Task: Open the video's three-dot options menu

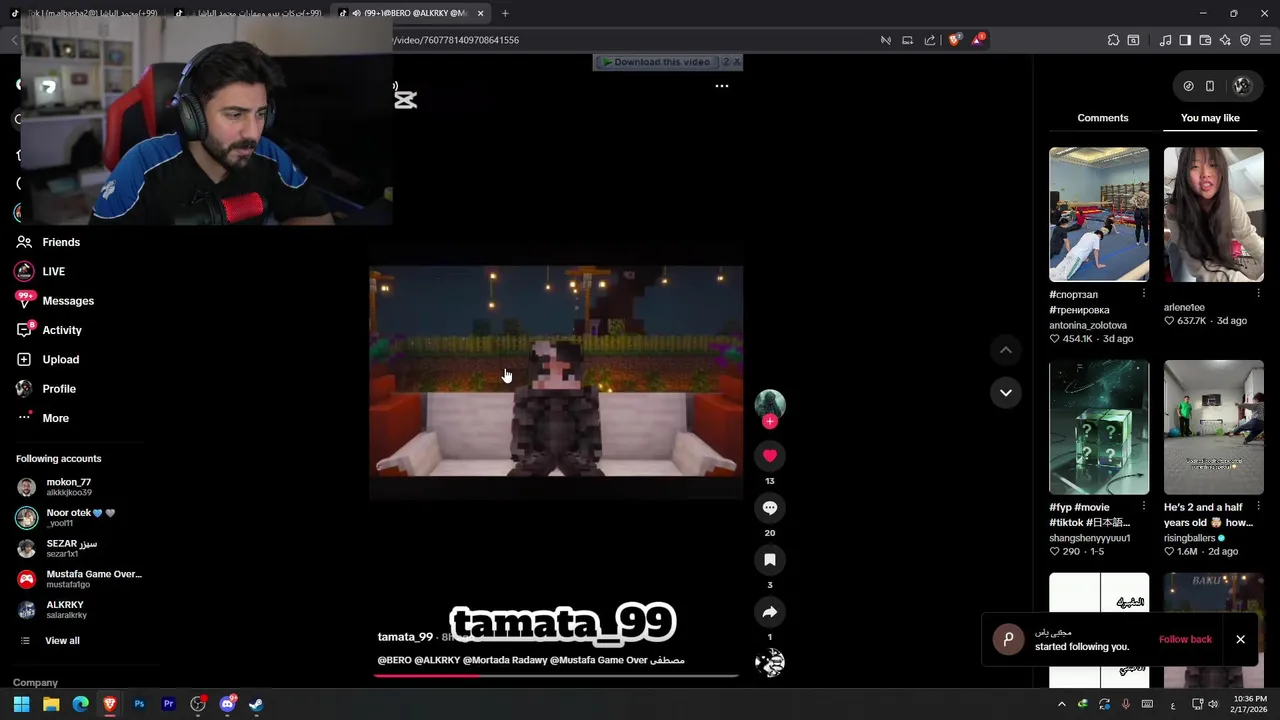Action: [721, 86]
